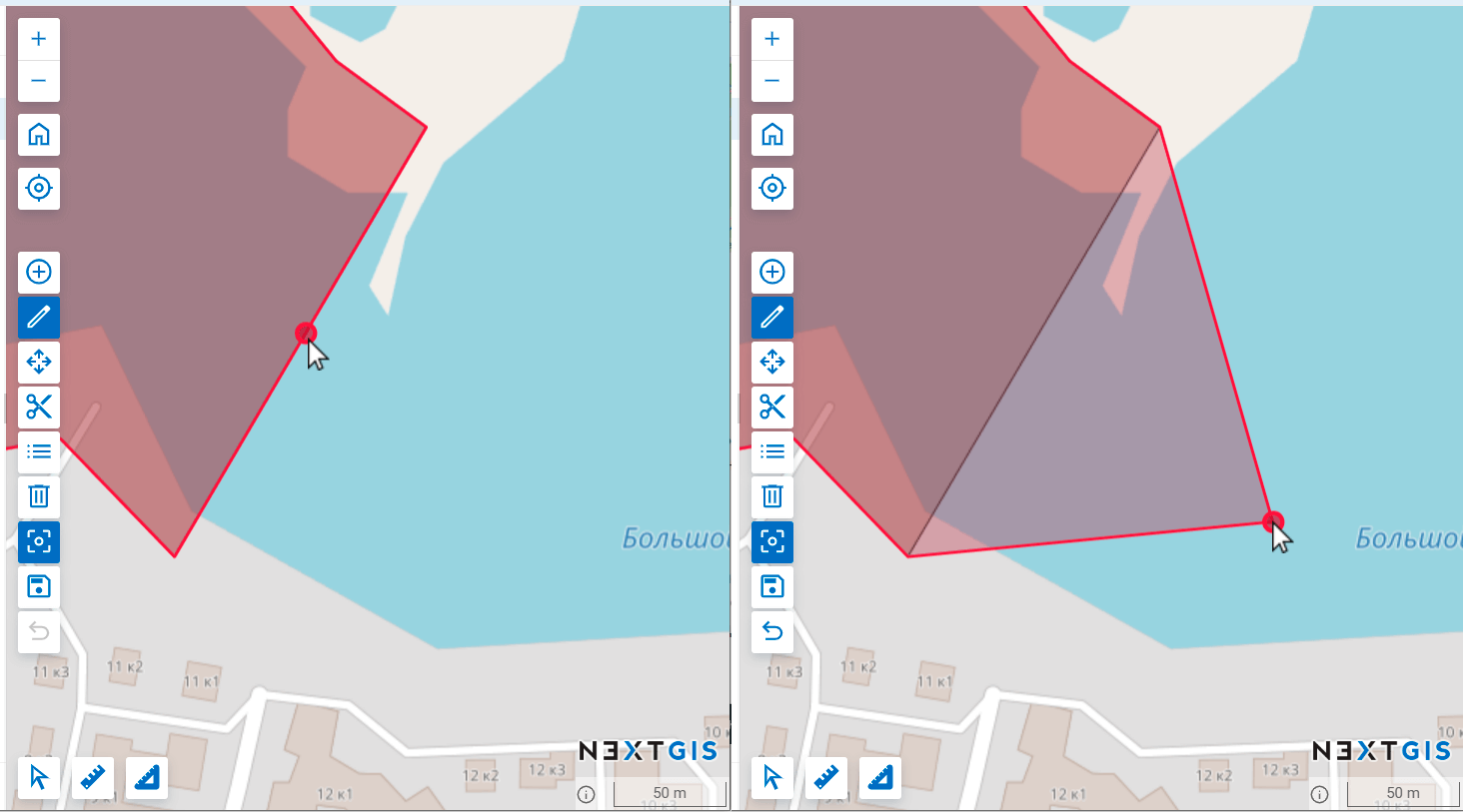Image resolution: width=1463 pixels, height=812 pixels.
Task: Delete the feature using trash icon, right map
Action: coord(771,496)
